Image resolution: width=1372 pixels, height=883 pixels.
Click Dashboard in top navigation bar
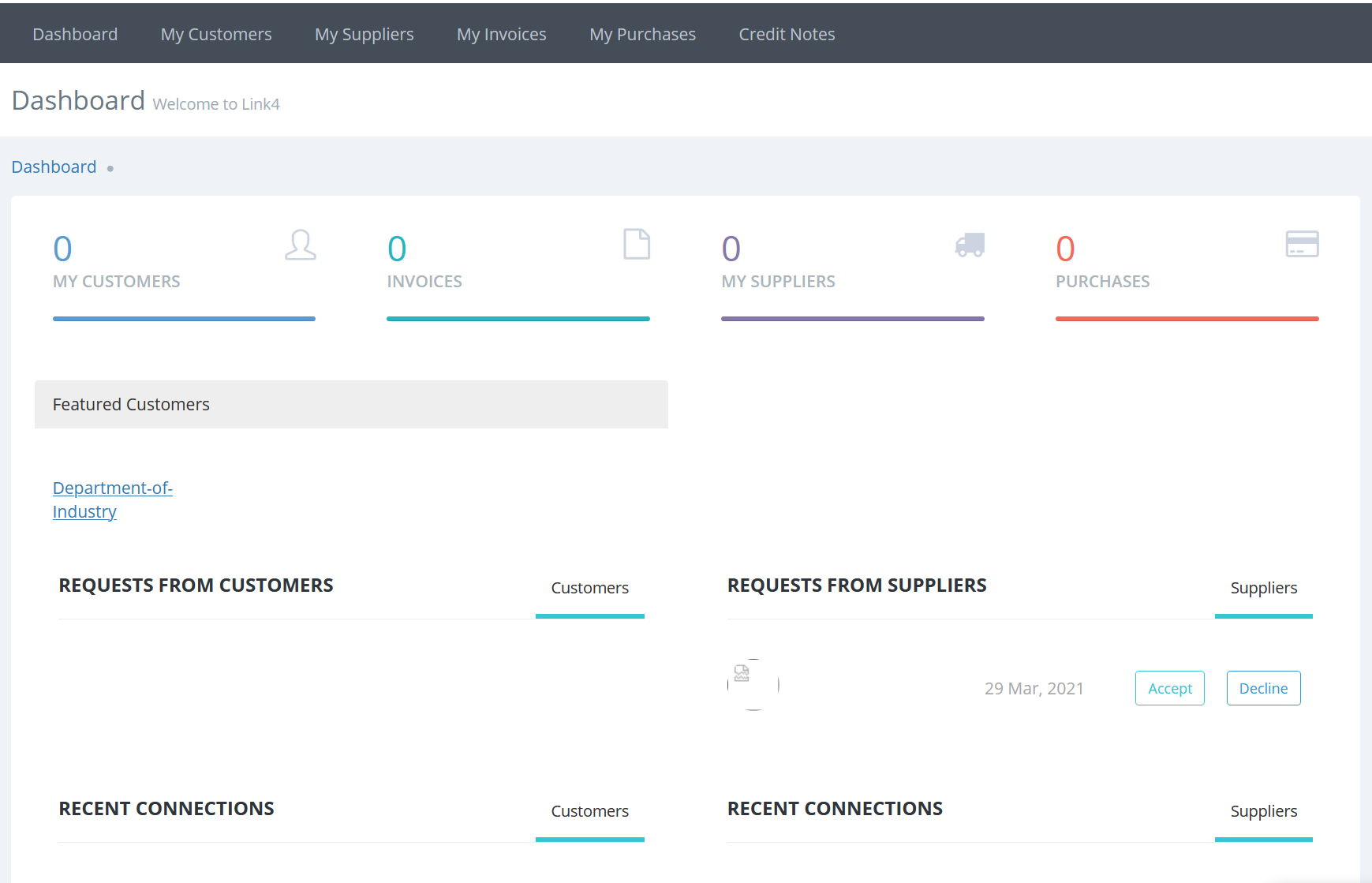[x=75, y=34]
